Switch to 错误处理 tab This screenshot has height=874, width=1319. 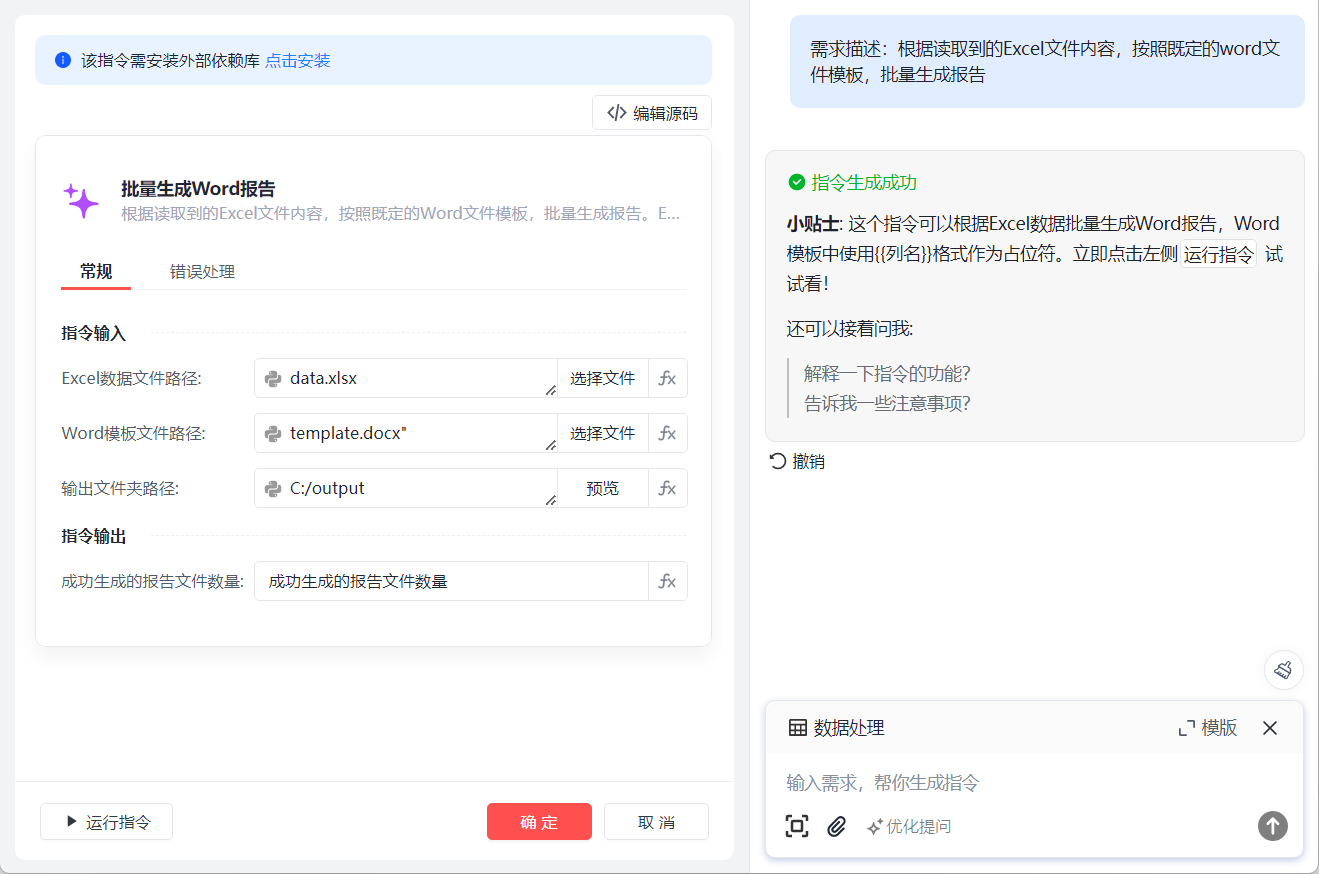[x=203, y=272]
